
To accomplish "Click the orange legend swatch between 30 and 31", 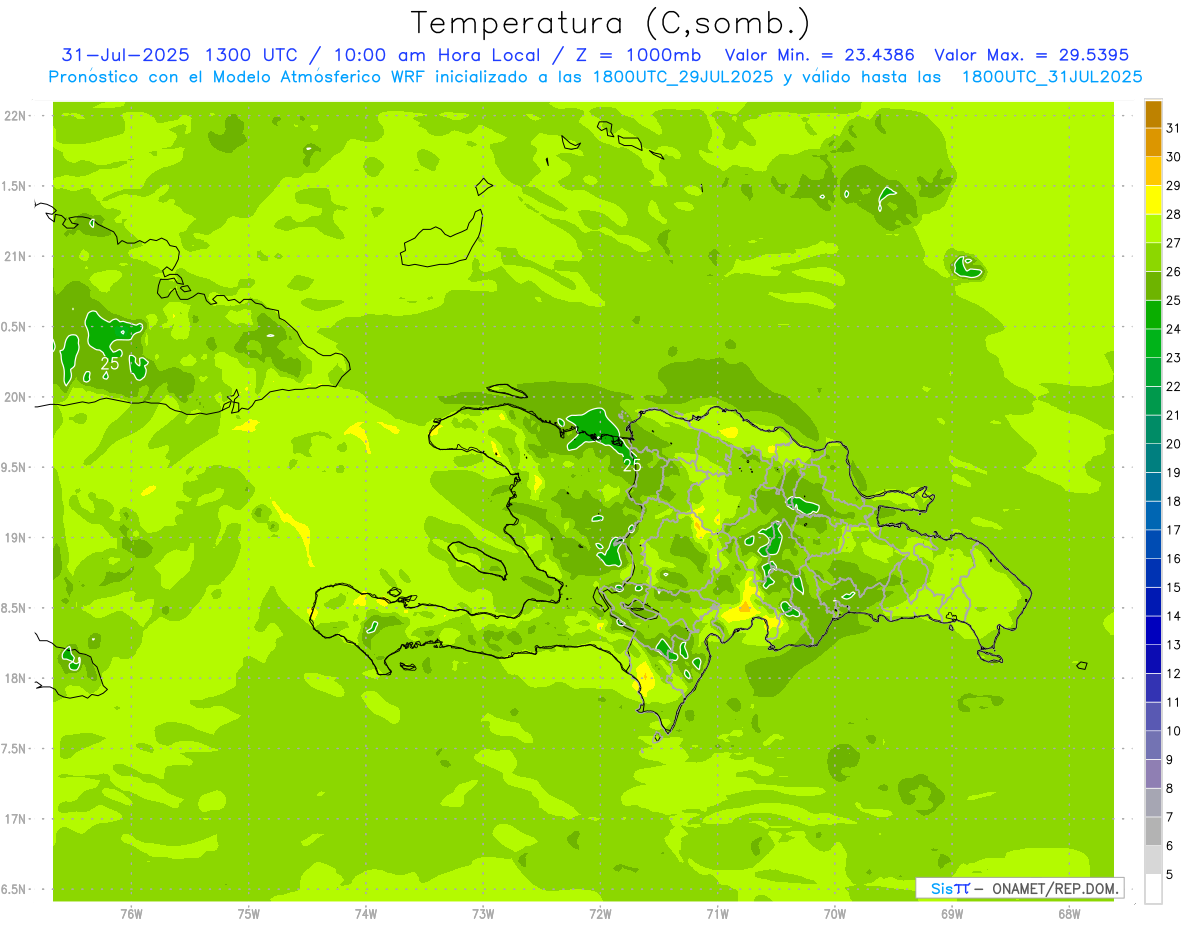I will (1153, 143).
